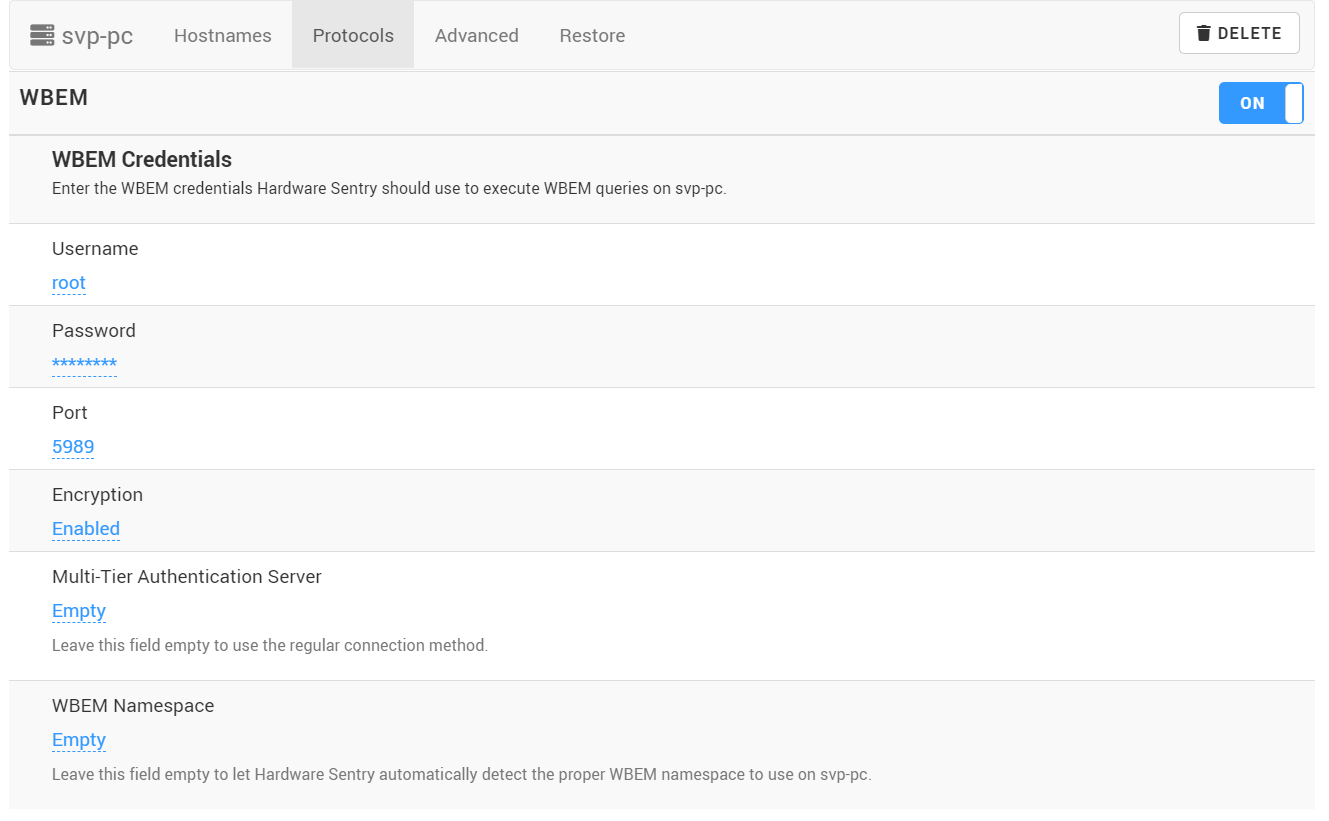Edit the Port value 5989

point(72,447)
